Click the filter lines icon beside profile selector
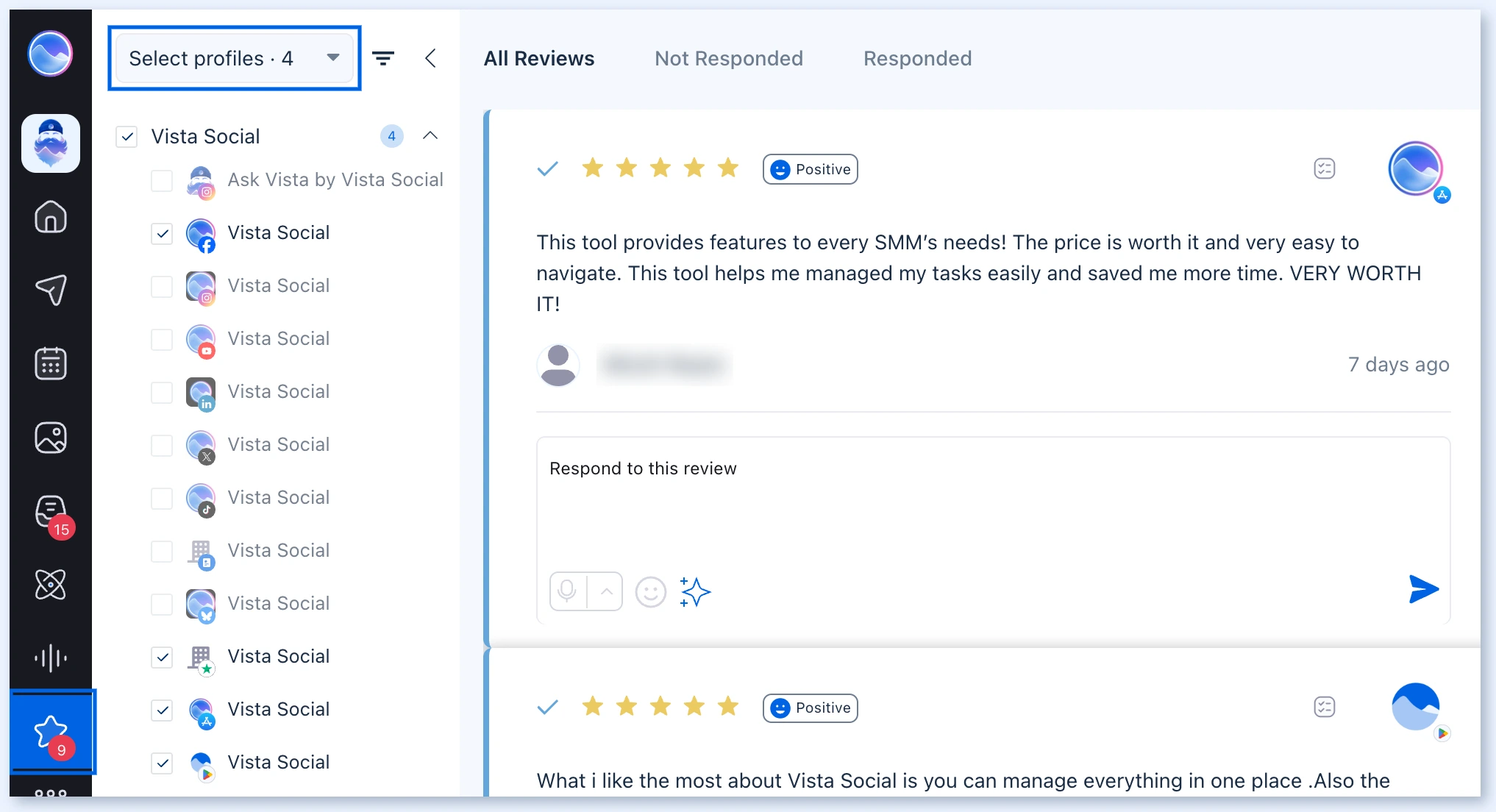The image size is (1496, 812). pos(383,58)
